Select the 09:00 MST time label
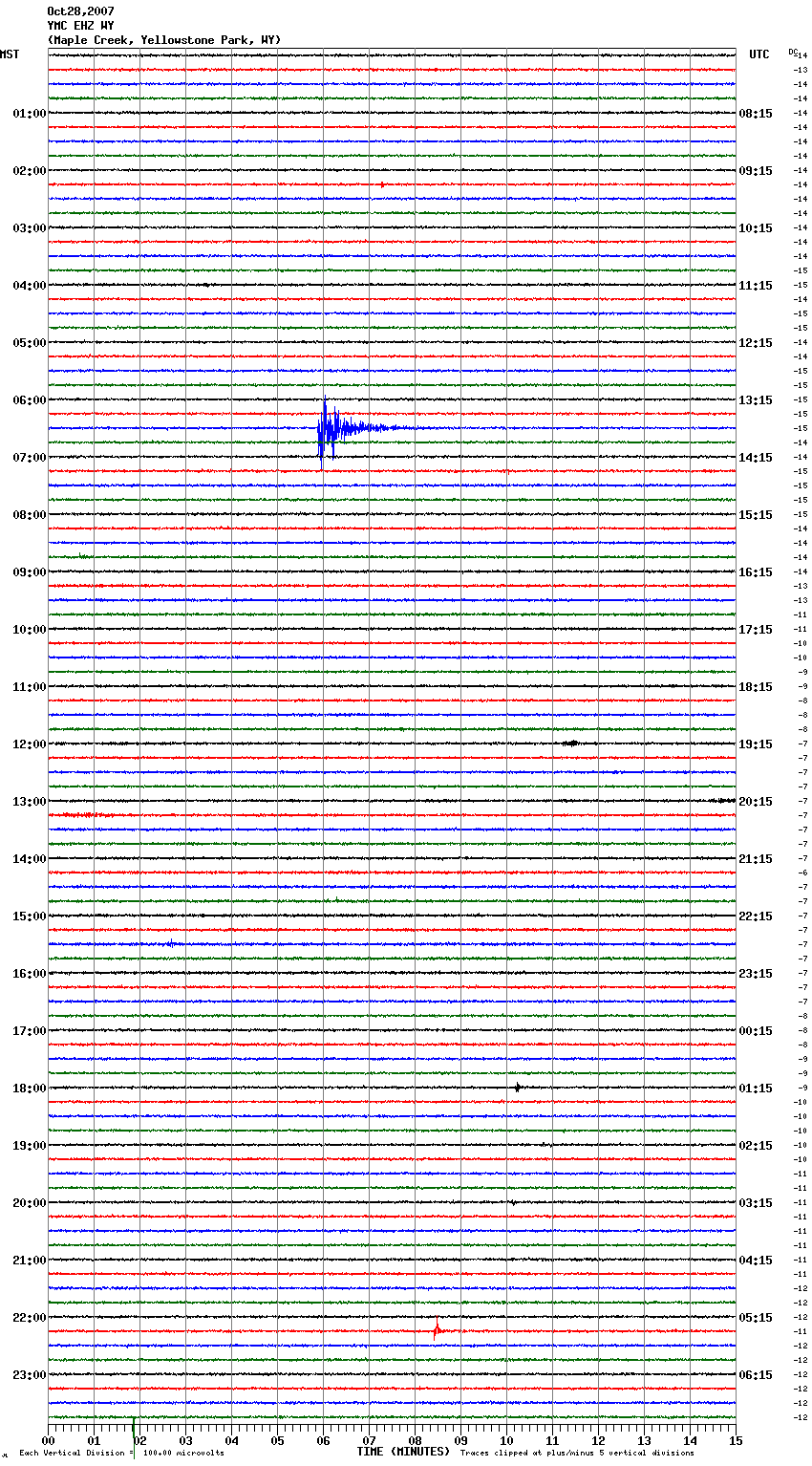812x1466 pixels. pyautogui.click(x=30, y=572)
